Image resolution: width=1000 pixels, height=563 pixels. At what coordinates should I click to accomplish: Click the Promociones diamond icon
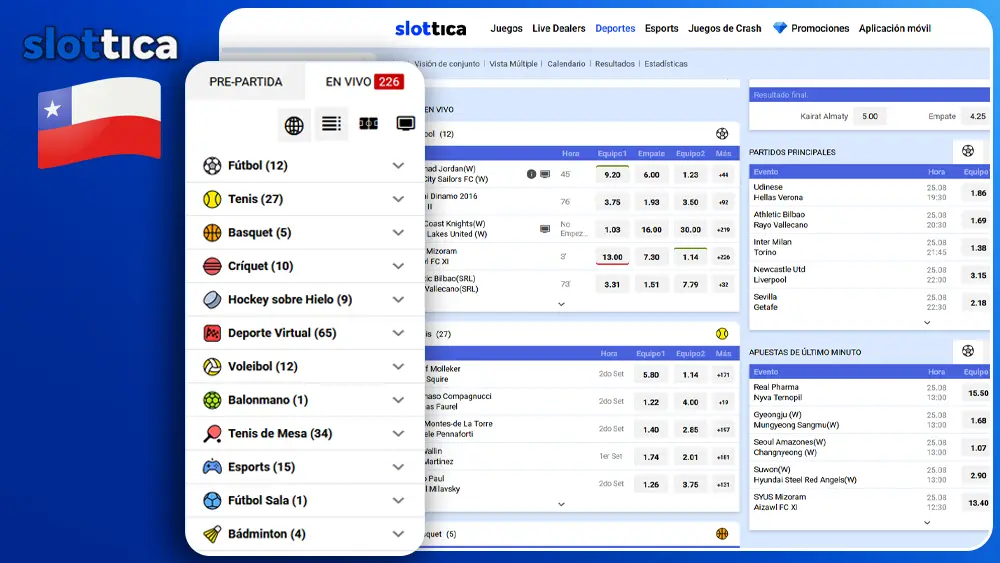[x=780, y=28]
